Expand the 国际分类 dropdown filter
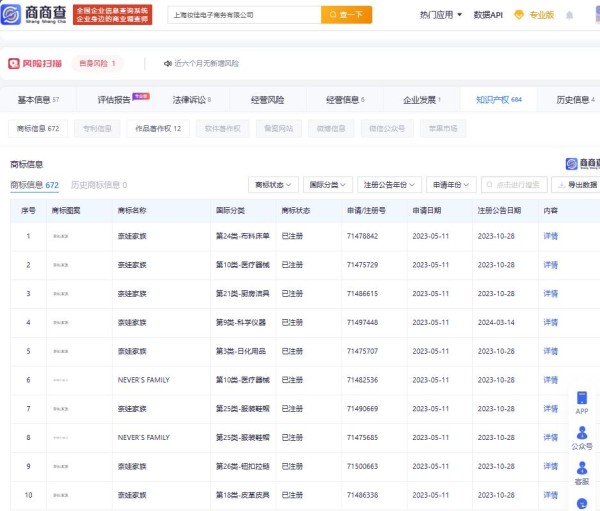The width and height of the screenshot is (600, 511). pos(327,185)
